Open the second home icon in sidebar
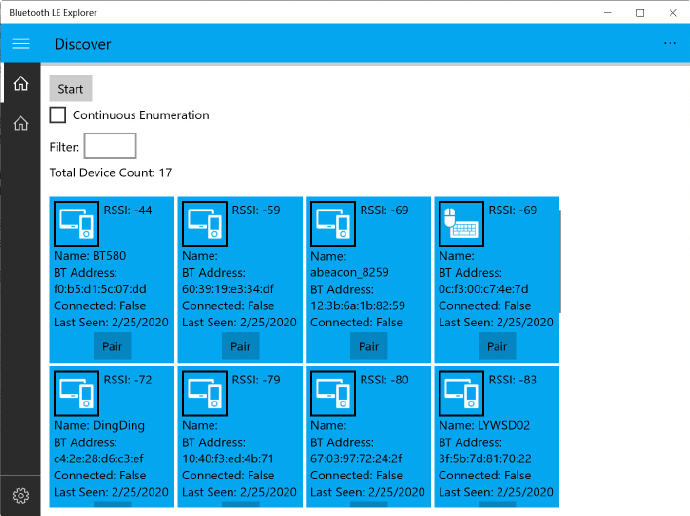This screenshot has height=516, width=690. click(21, 123)
